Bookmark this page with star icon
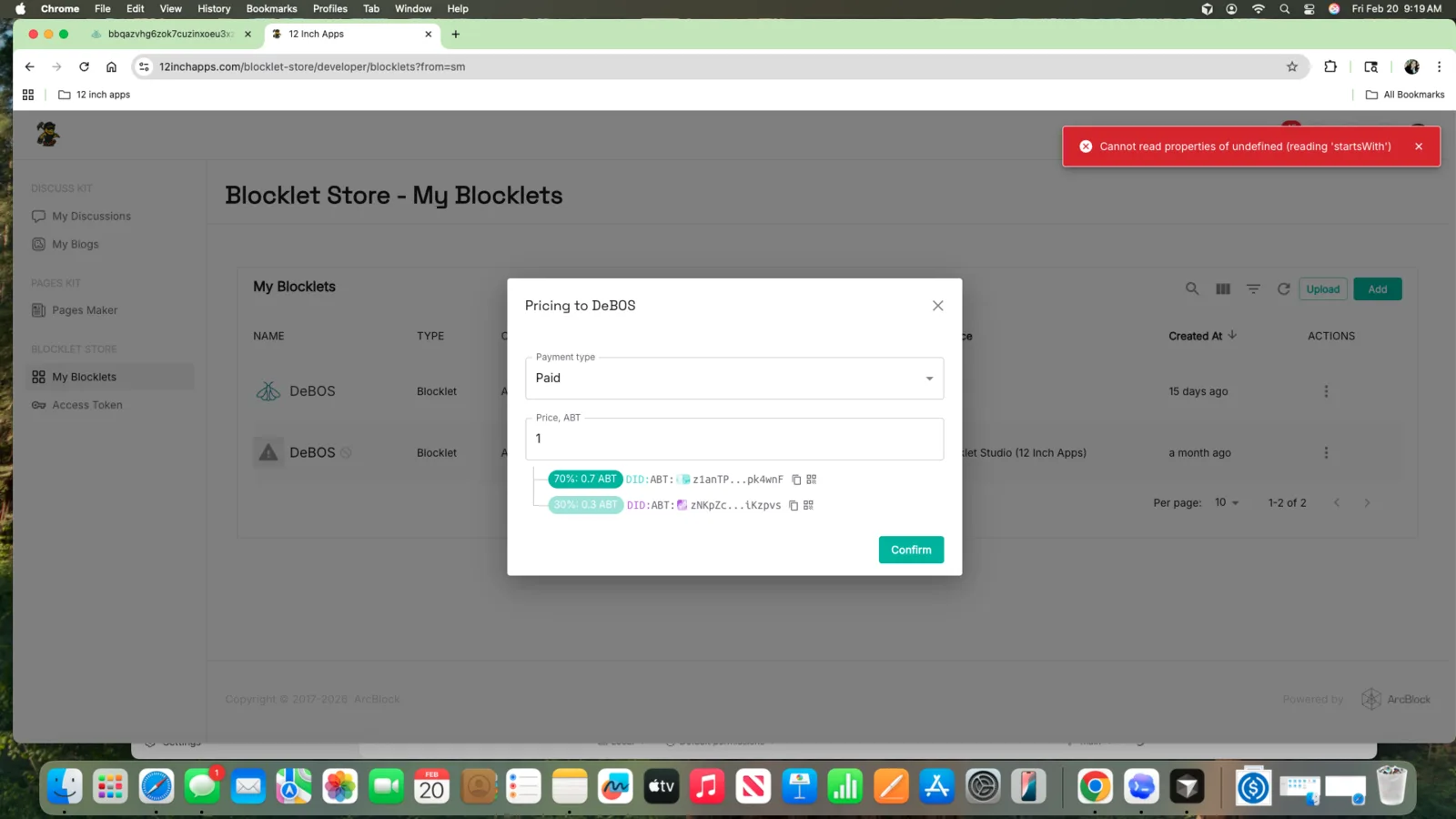This screenshot has height=819, width=1456. 1291,66
